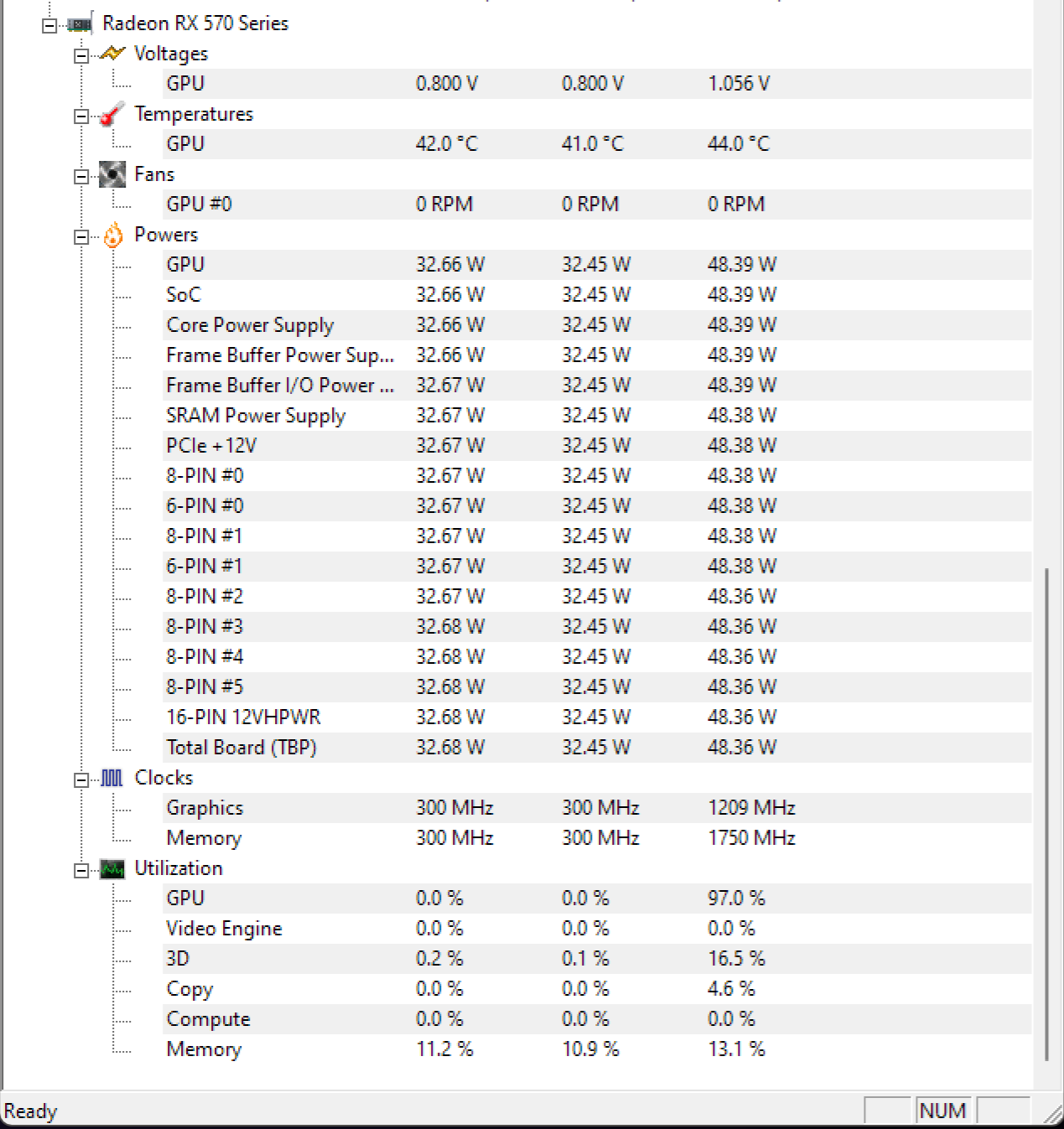Select the Core Power Supply row
This screenshot has width=1064, height=1129.
597,325
